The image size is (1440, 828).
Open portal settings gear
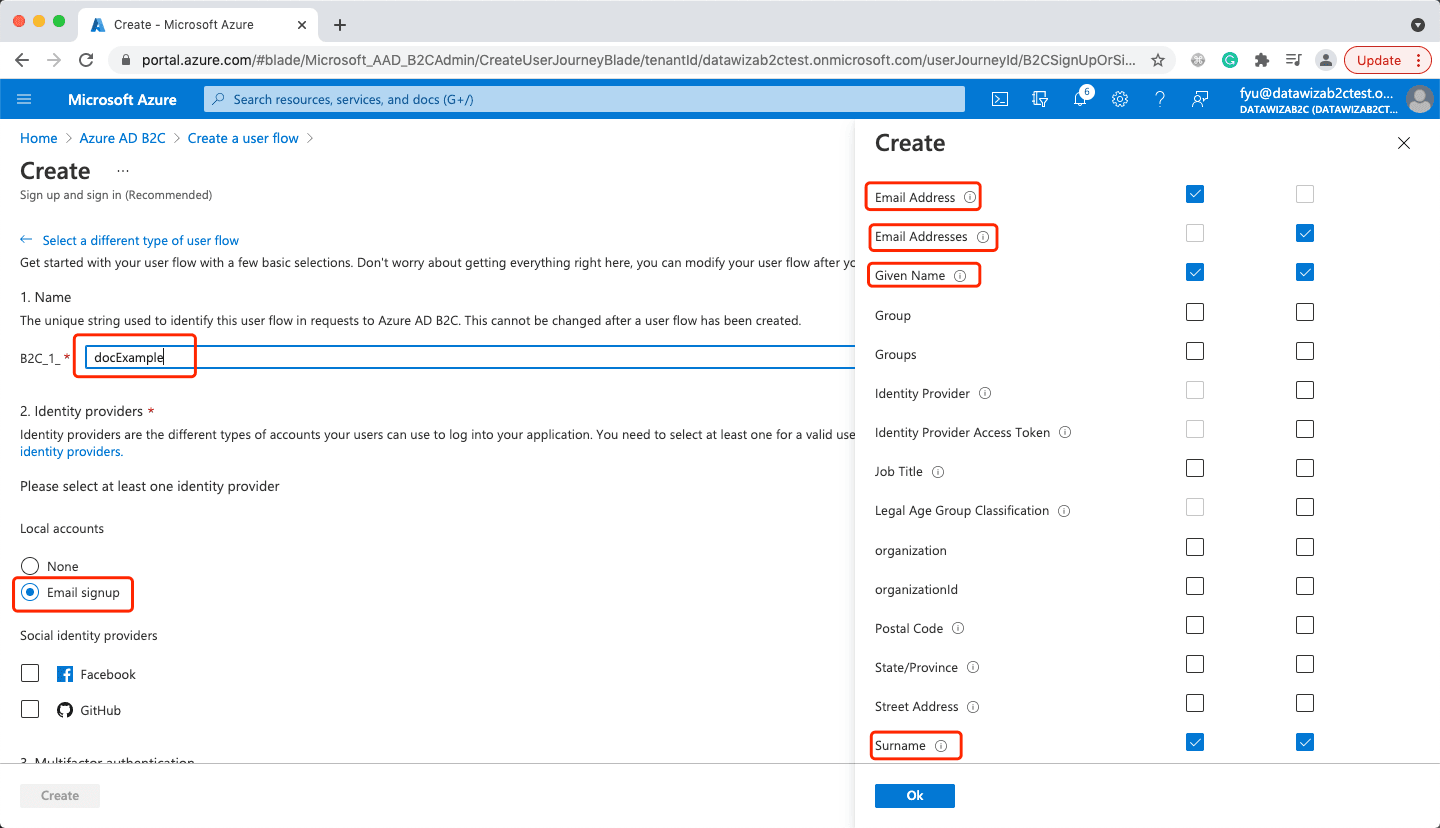point(1120,99)
